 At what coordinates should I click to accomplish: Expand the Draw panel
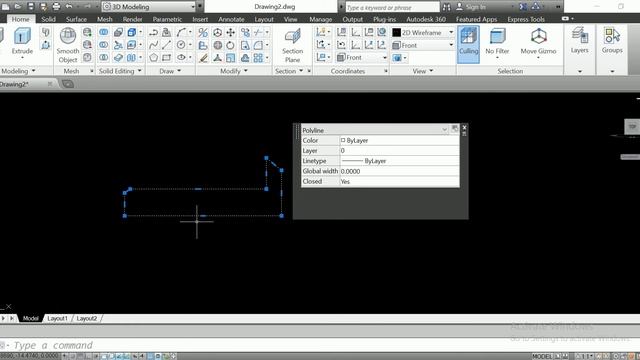point(170,71)
